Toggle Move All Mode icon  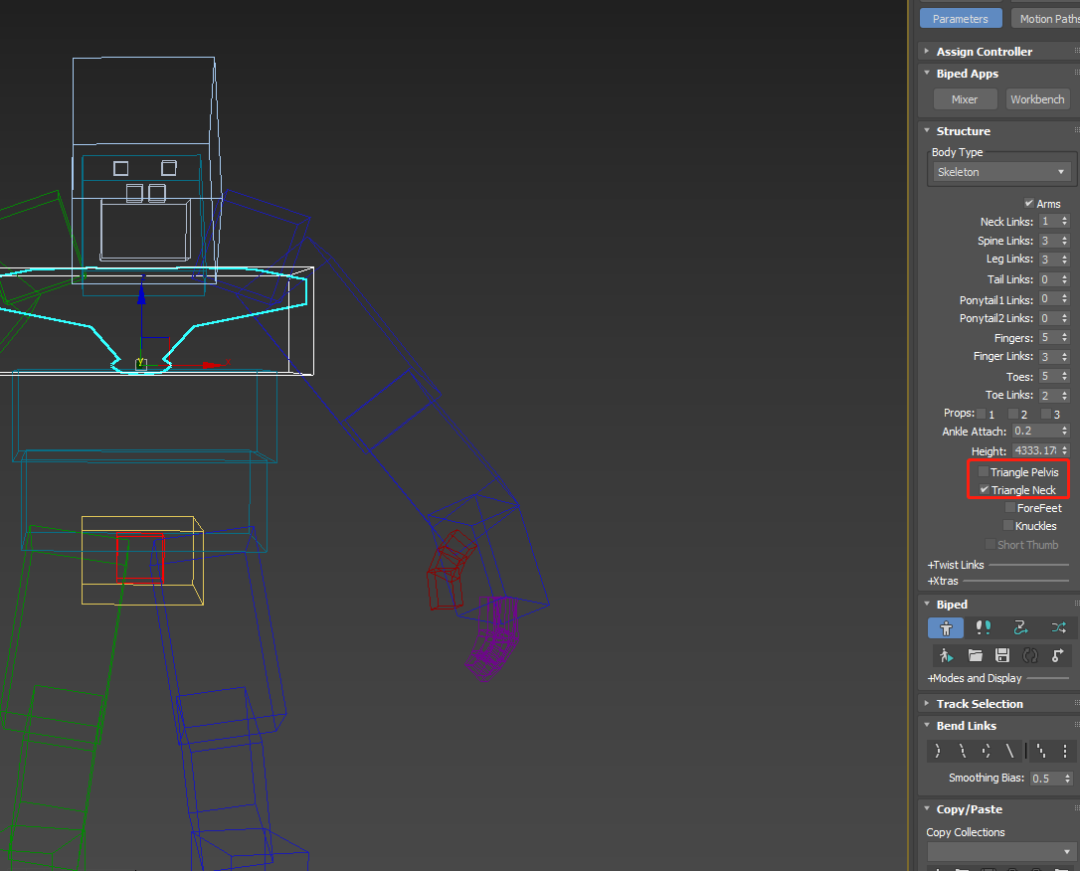pyautogui.click(x=1057, y=655)
